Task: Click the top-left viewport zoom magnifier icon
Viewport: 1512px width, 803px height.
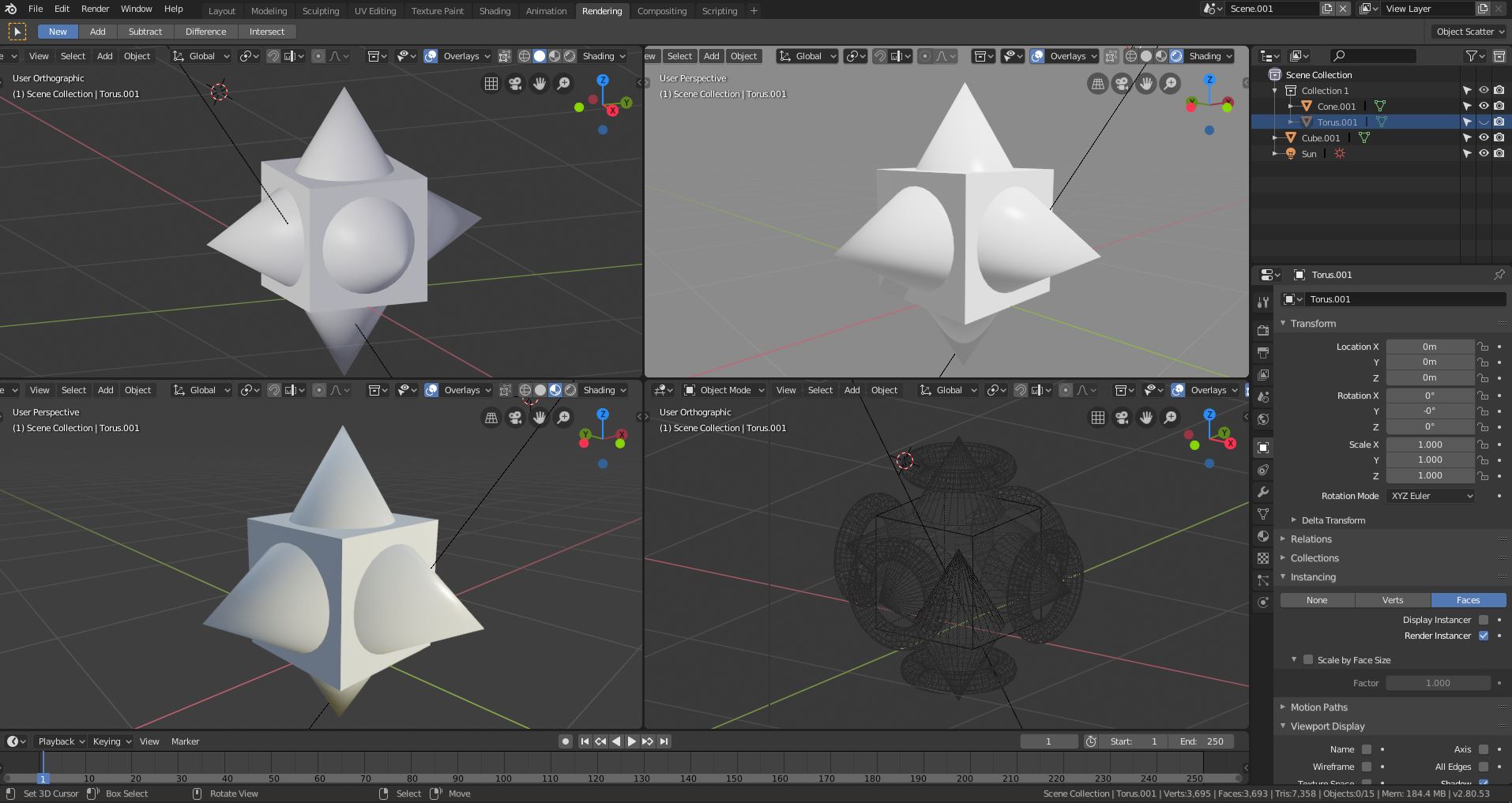Action: (x=564, y=83)
